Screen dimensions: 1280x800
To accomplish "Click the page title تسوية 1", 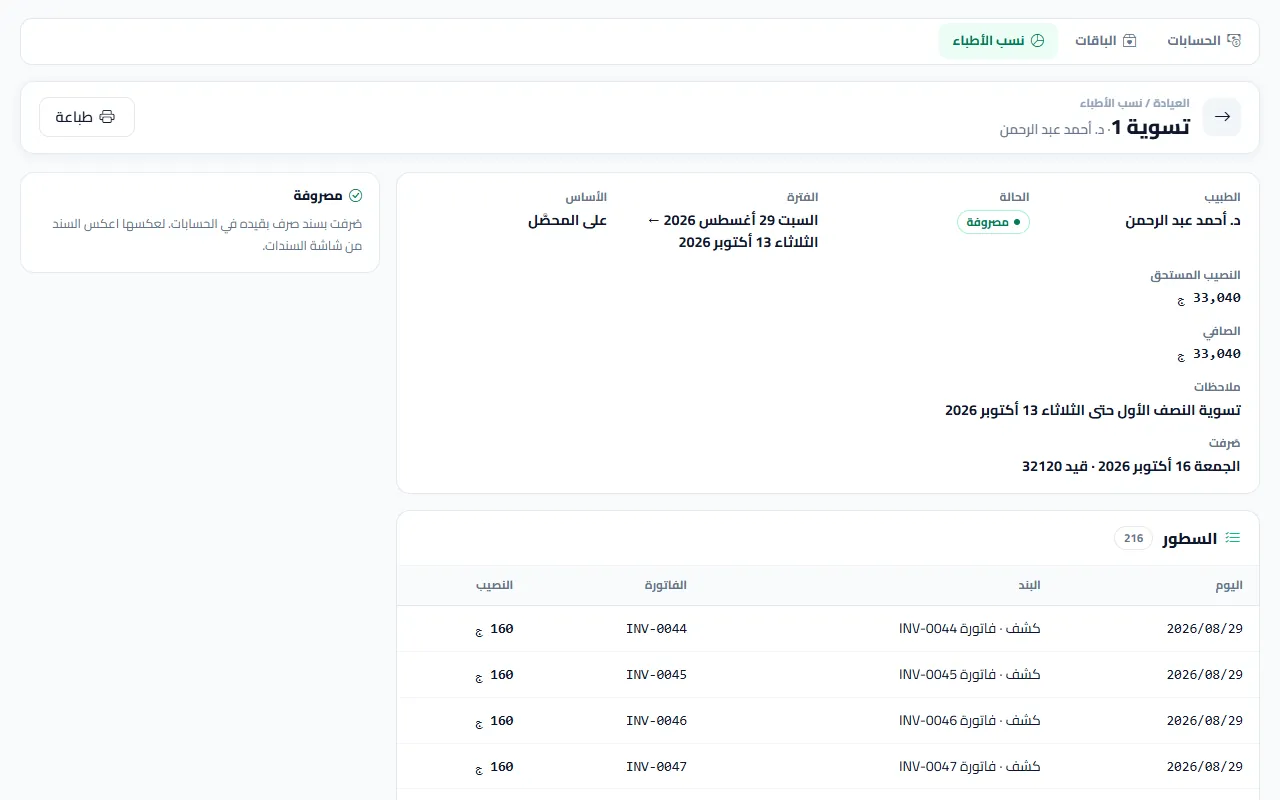I will pyautogui.click(x=1151, y=127).
